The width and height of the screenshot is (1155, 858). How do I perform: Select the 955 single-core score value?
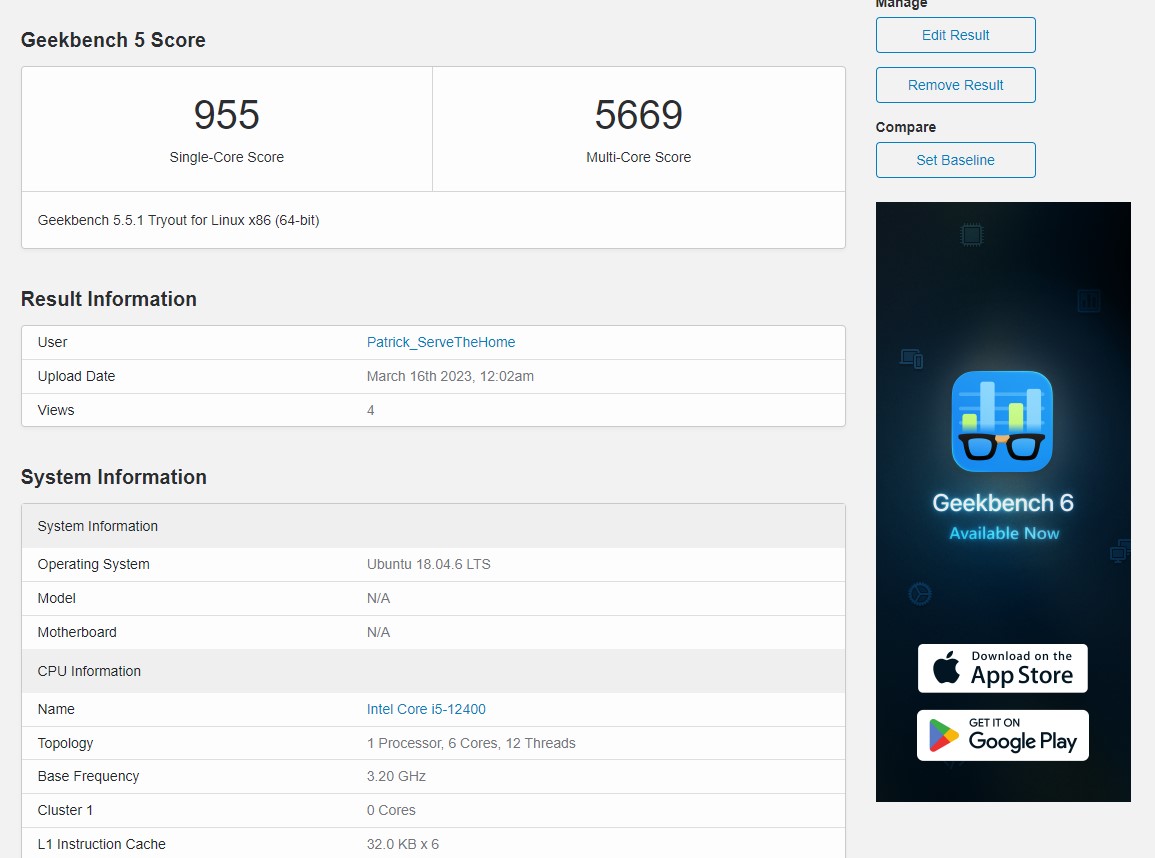click(226, 115)
